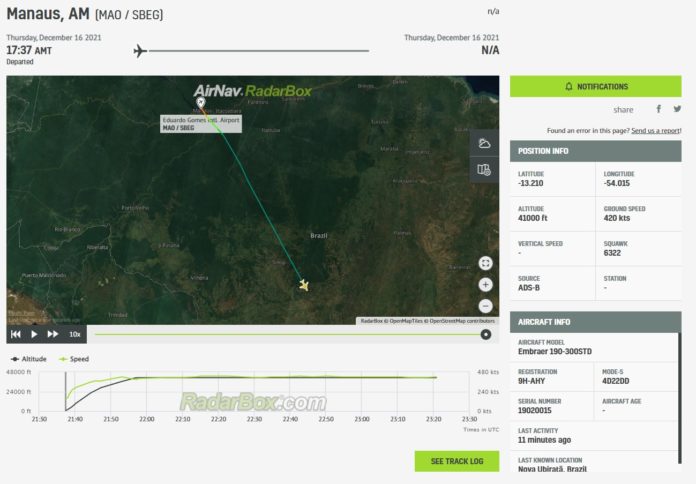696x484 pixels.
Task: Toggle fullscreen map view icon
Action: point(486,263)
